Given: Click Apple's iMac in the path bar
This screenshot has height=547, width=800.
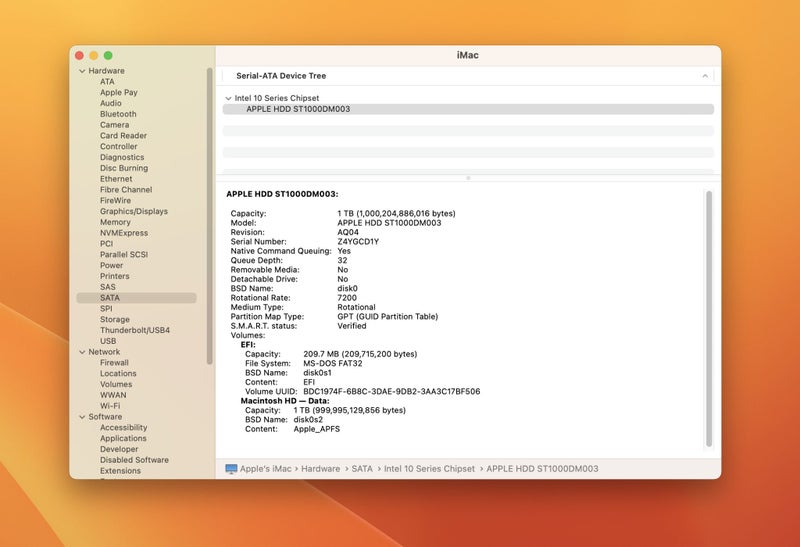Looking at the screenshot, I should pos(265,469).
